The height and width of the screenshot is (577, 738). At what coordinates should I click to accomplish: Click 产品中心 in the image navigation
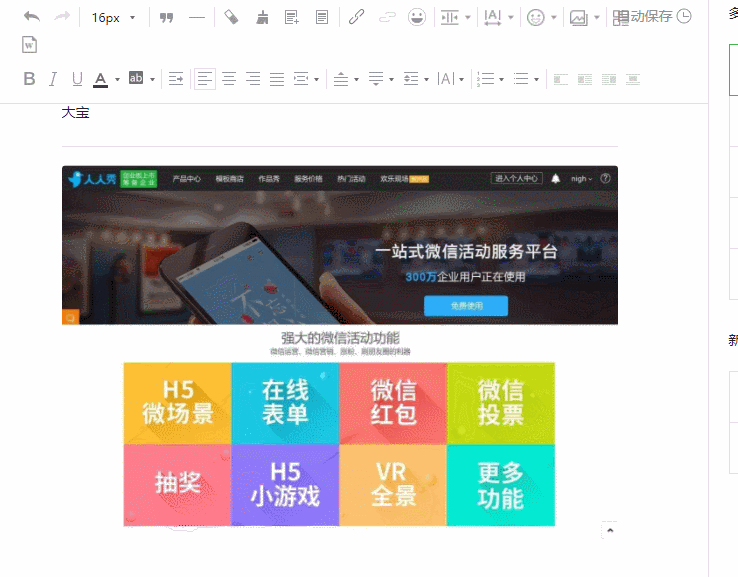[x=186, y=179]
